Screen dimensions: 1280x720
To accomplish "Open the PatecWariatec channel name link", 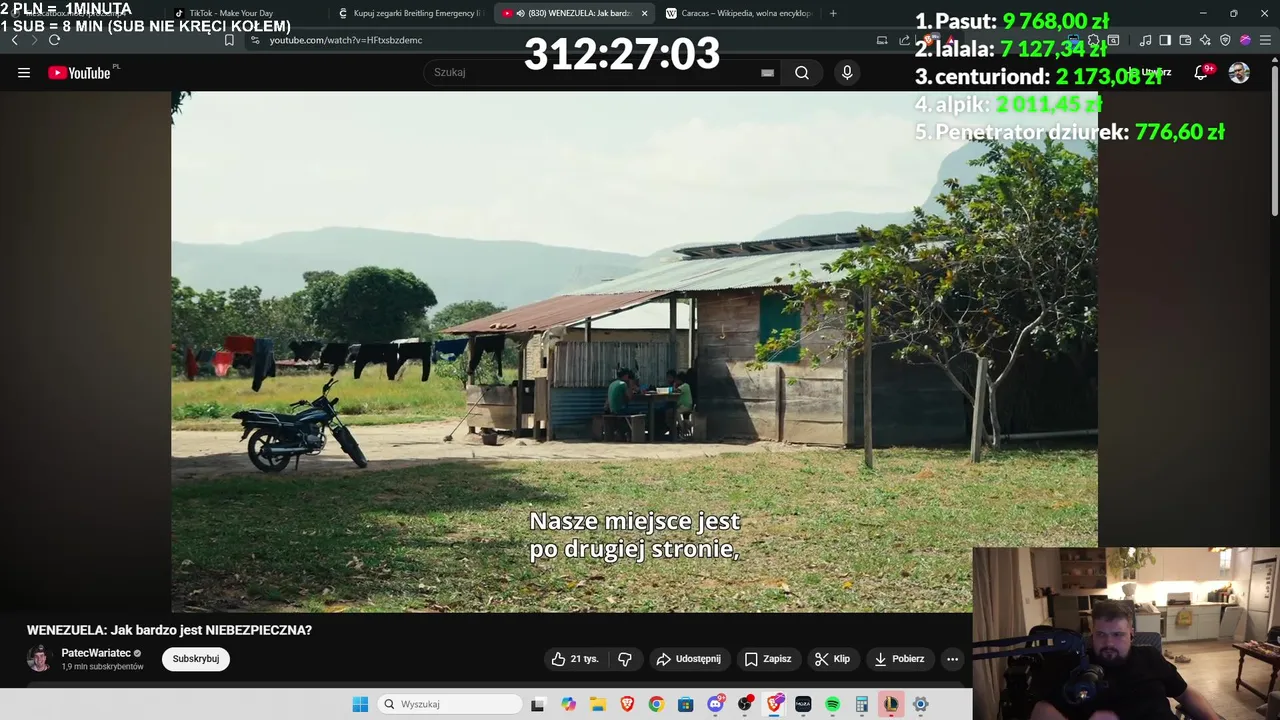I will (x=96, y=653).
